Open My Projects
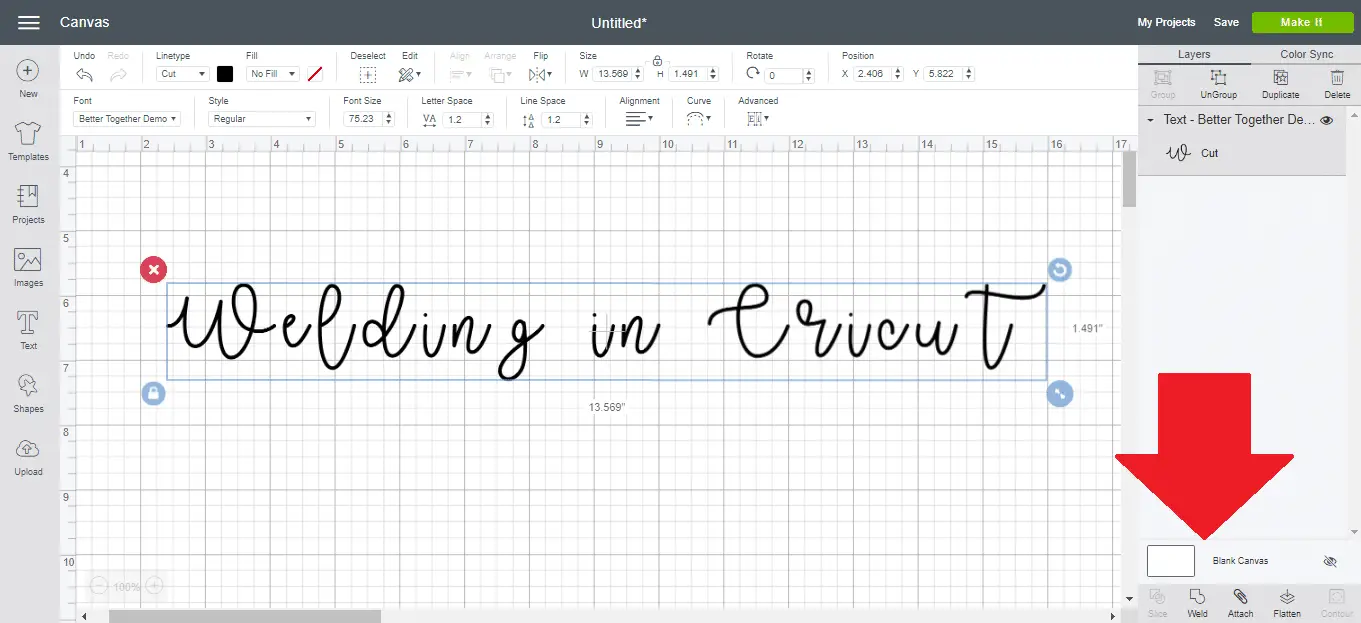 [1166, 22]
